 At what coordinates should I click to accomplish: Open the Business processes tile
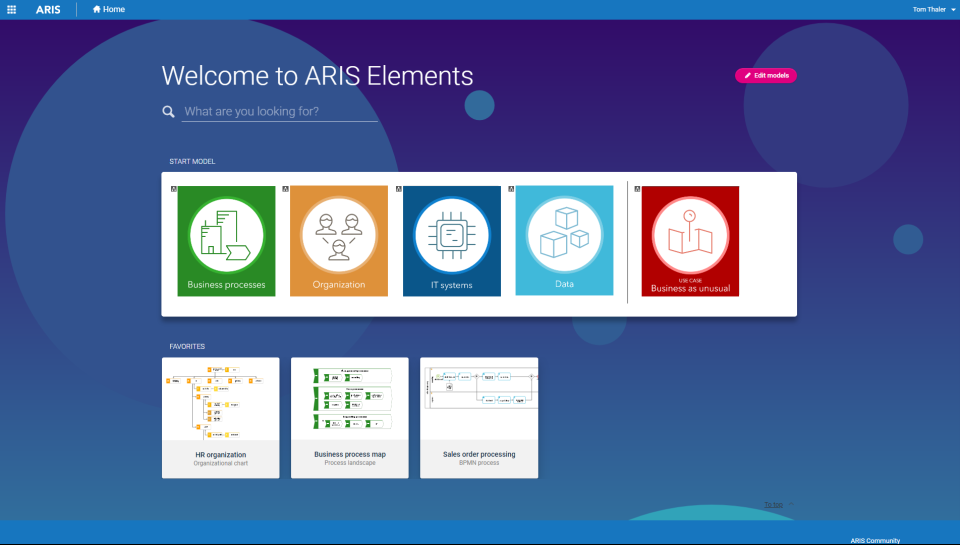click(227, 241)
